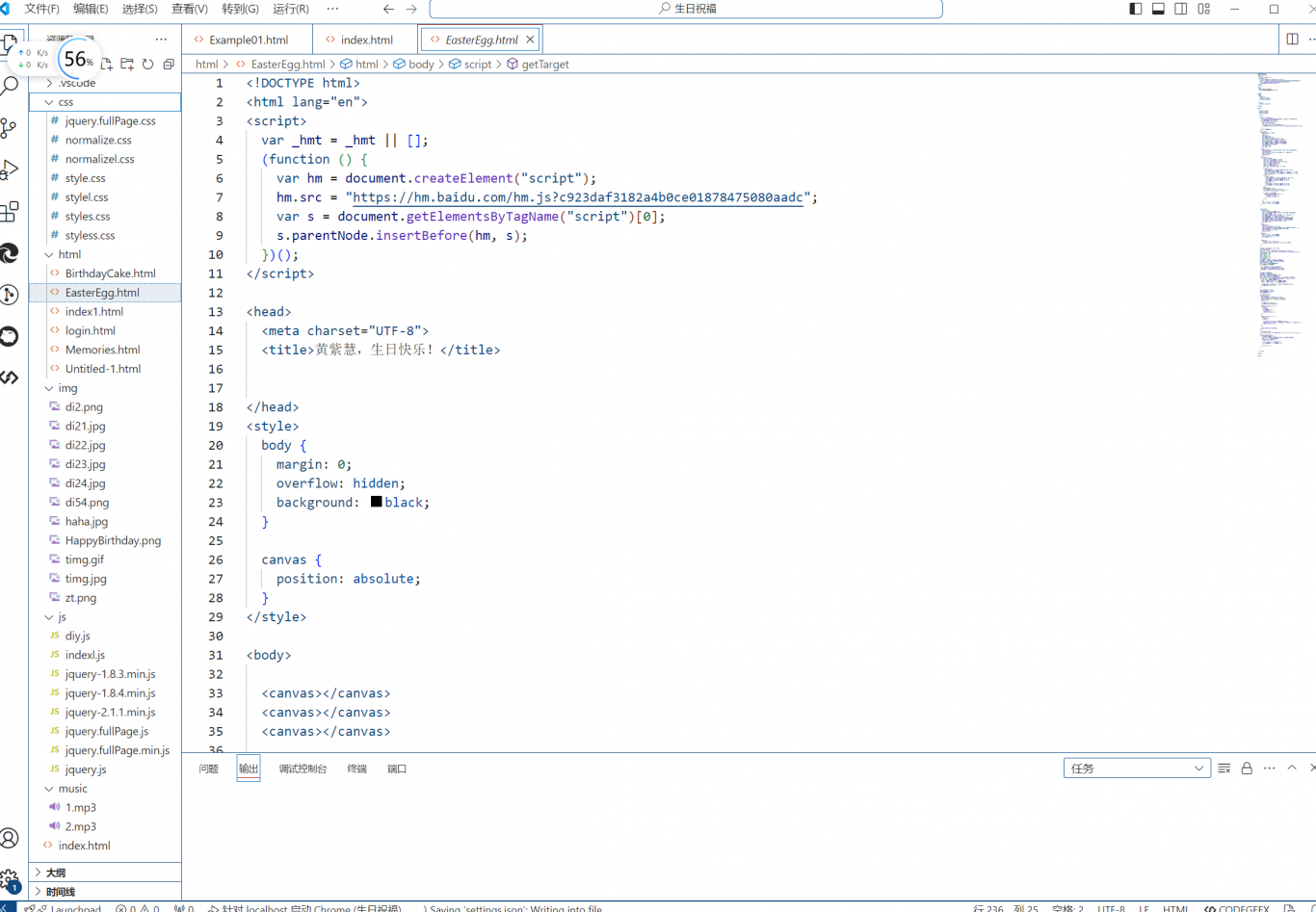Click HTML language mode in status bar

pyautogui.click(x=1175, y=907)
